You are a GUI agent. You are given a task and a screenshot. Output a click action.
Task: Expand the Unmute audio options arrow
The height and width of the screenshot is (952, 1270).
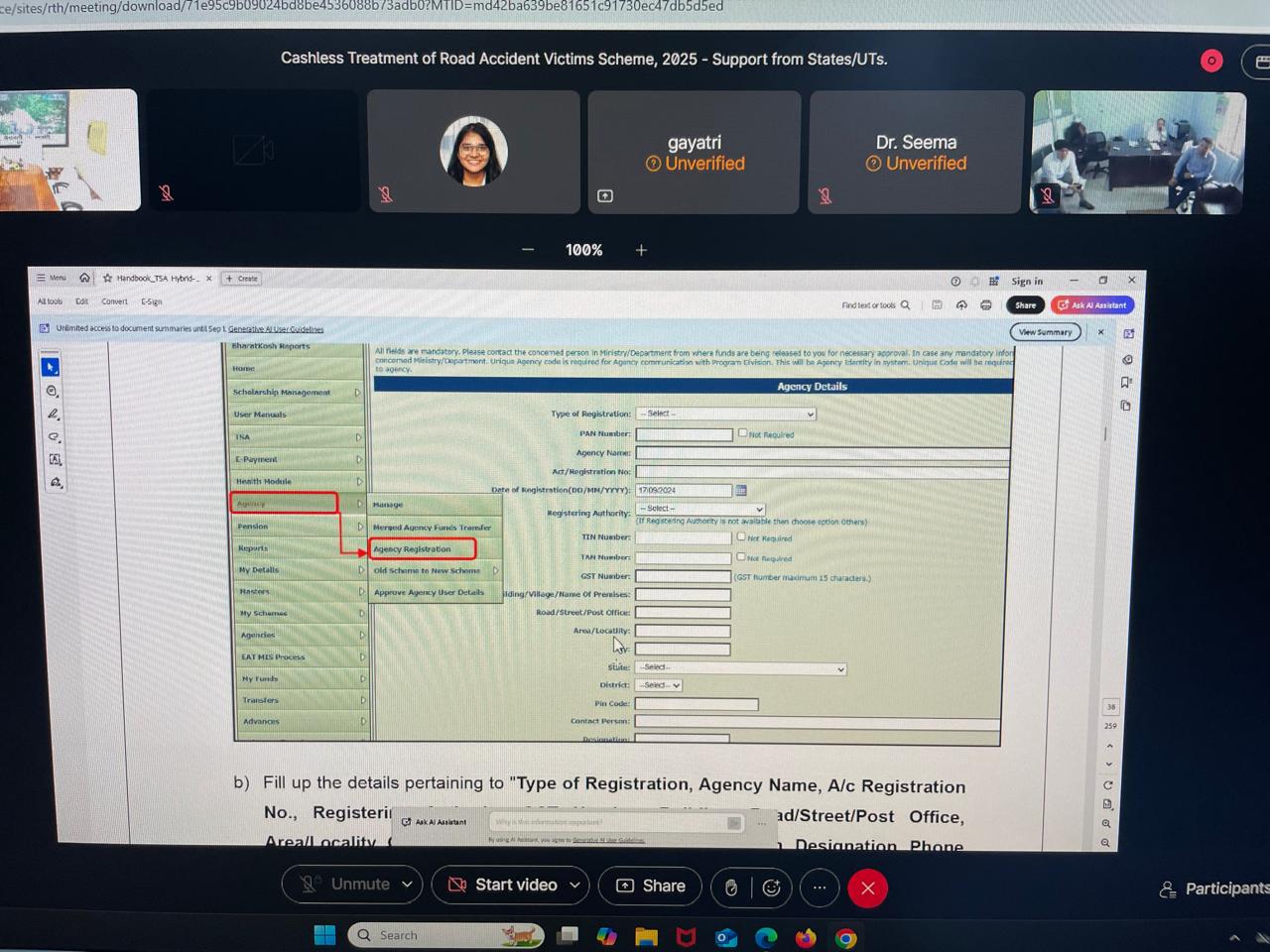407,885
